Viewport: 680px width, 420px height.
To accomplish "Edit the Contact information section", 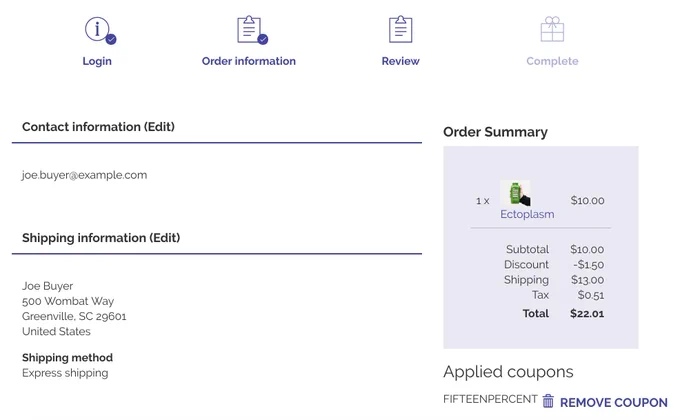I will pyautogui.click(x=159, y=127).
